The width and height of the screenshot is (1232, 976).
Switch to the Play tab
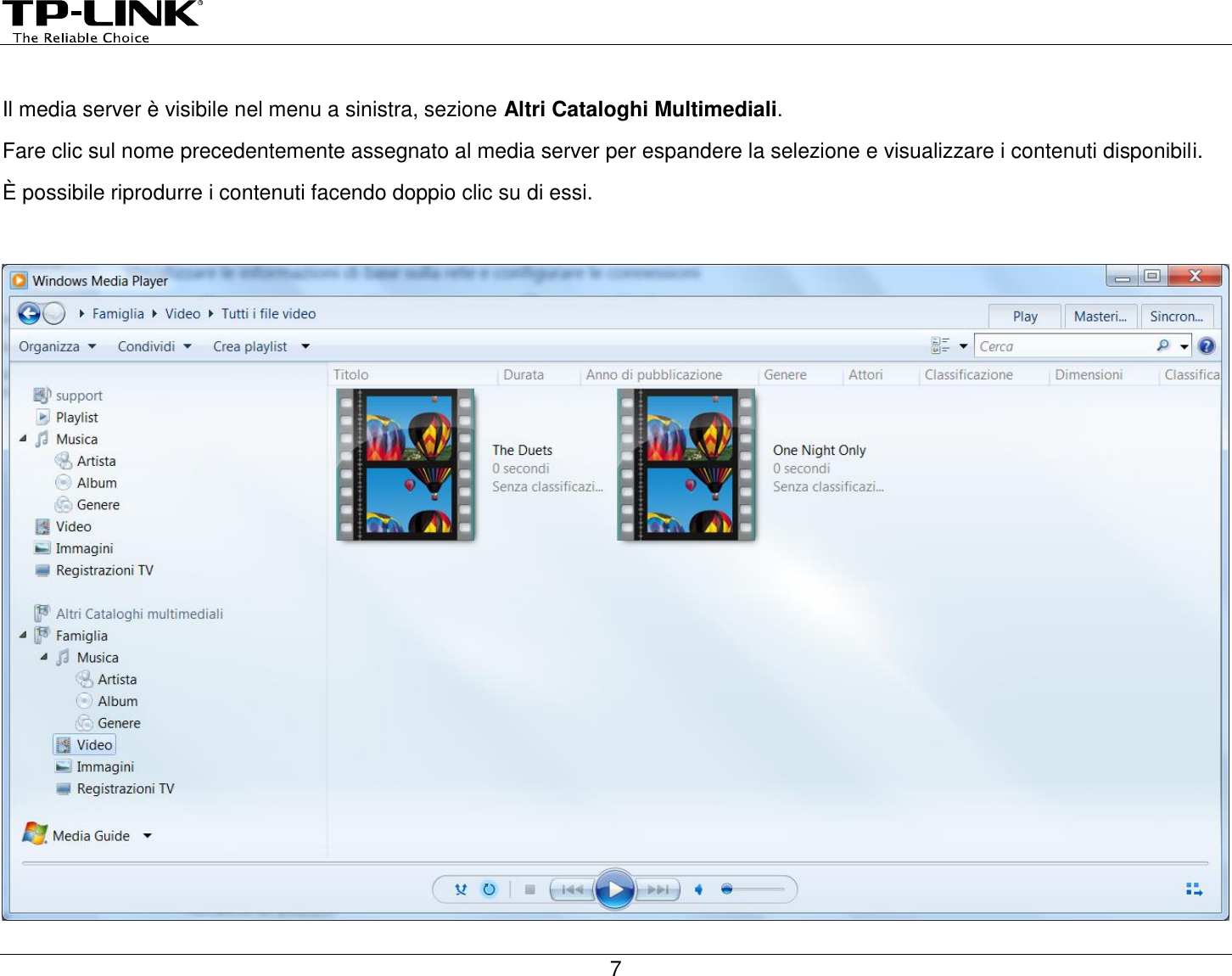click(1025, 317)
